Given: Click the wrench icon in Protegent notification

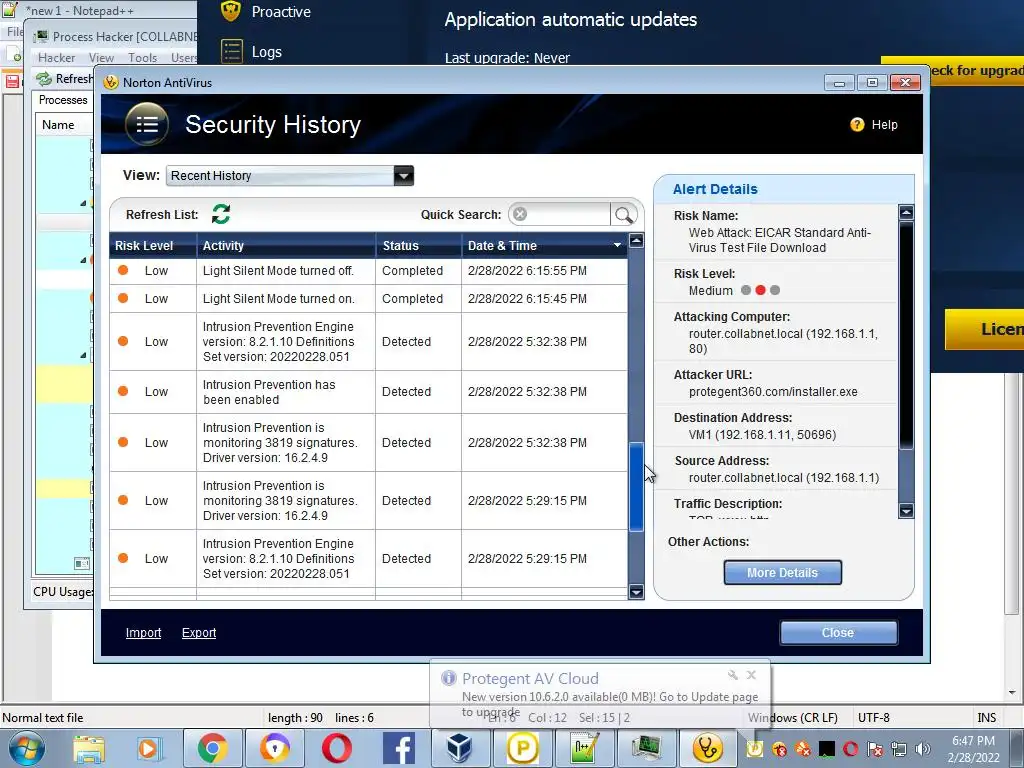Looking at the screenshot, I should (733, 675).
